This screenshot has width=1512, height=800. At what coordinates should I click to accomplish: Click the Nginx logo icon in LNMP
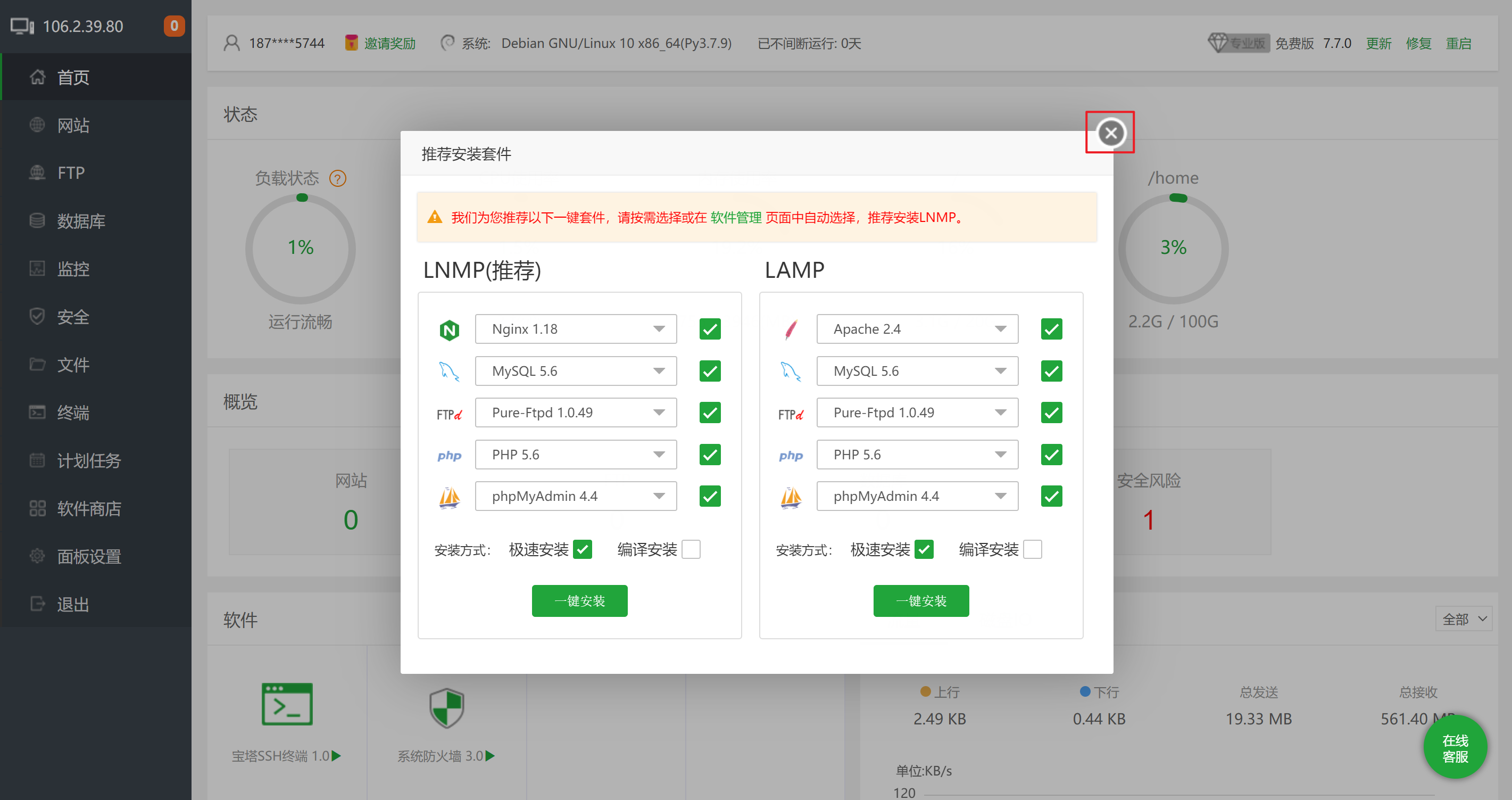point(449,330)
